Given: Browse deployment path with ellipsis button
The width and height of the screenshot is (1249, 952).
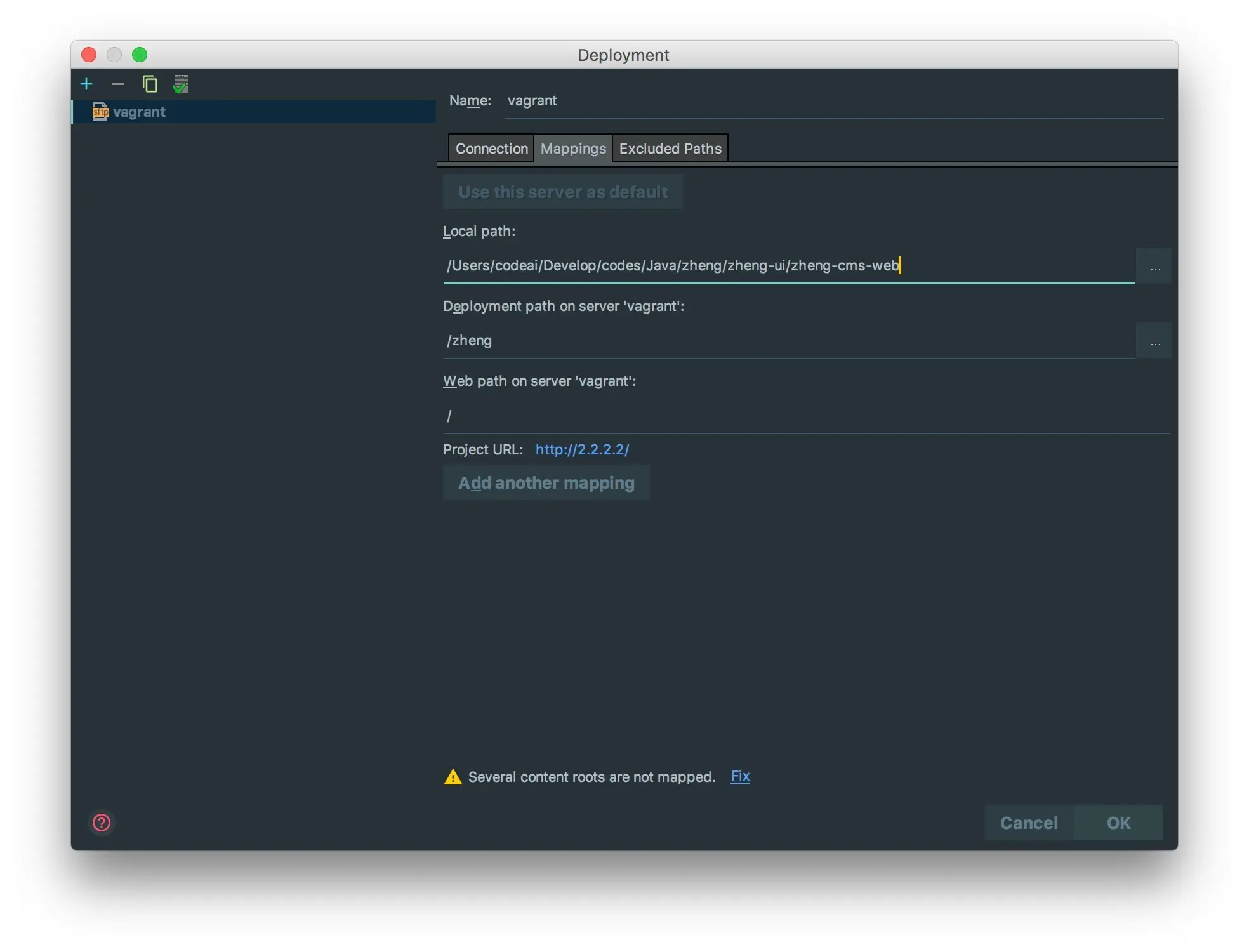Looking at the screenshot, I should 1154,341.
